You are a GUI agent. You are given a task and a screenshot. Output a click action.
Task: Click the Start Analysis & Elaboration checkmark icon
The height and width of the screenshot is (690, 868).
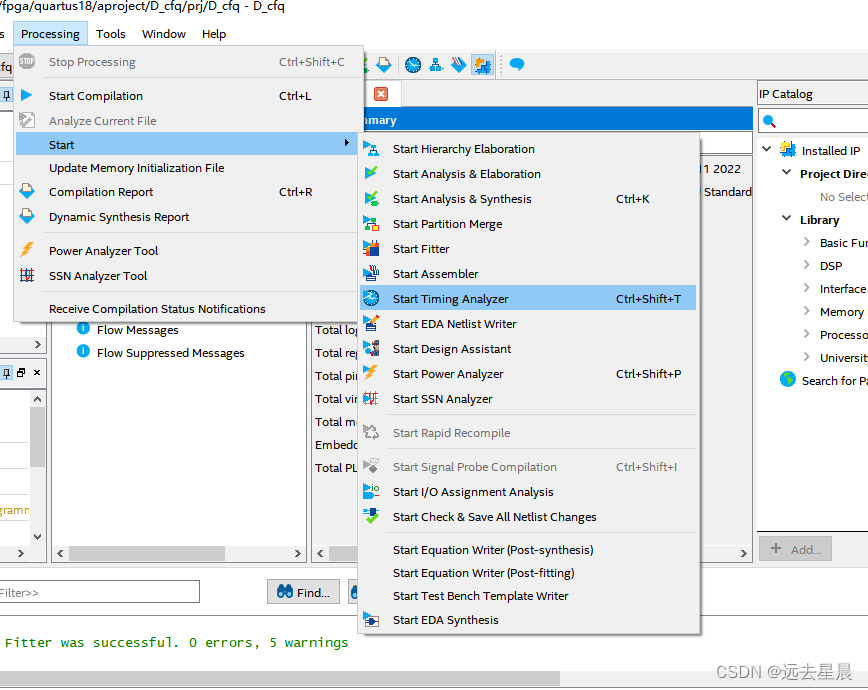(371, 173)
